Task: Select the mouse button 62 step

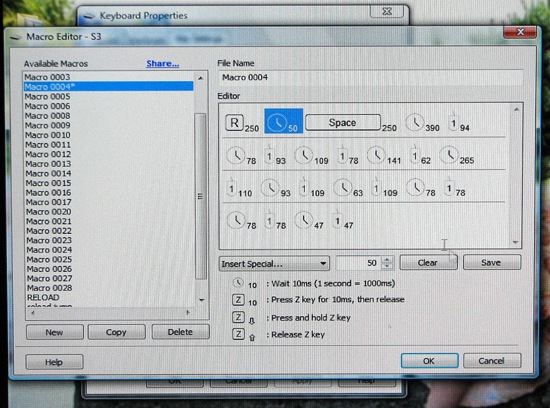Action: click(420, 155)
